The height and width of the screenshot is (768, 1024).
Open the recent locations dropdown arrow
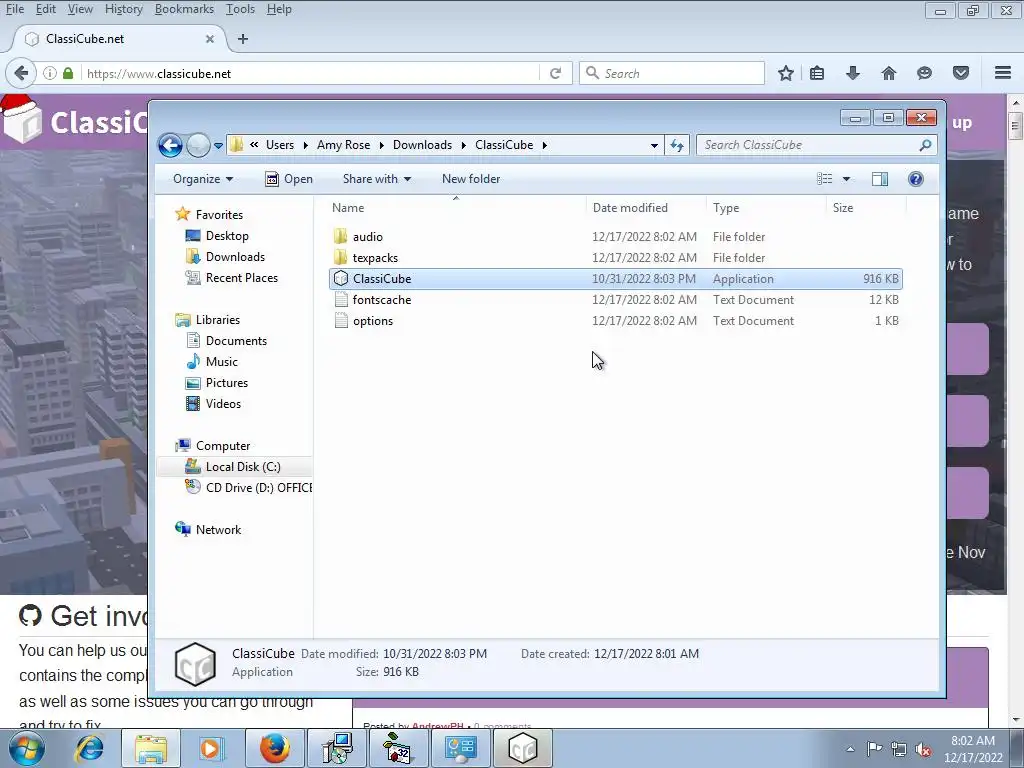(218, 145)
